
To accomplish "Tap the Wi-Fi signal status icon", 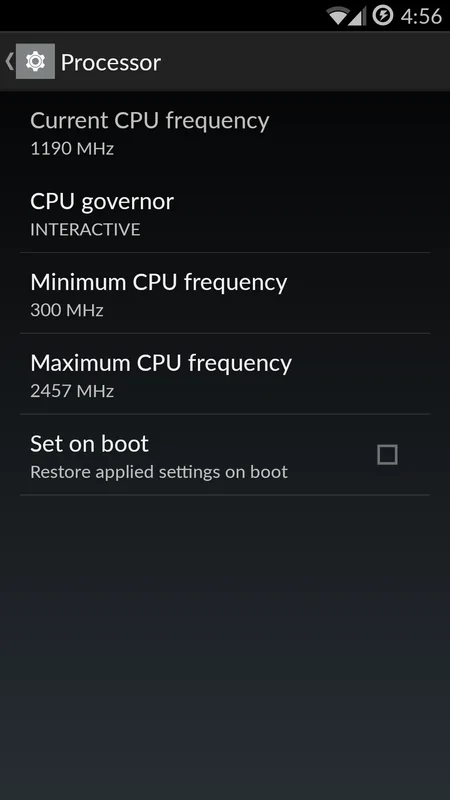I will [338, 16].
